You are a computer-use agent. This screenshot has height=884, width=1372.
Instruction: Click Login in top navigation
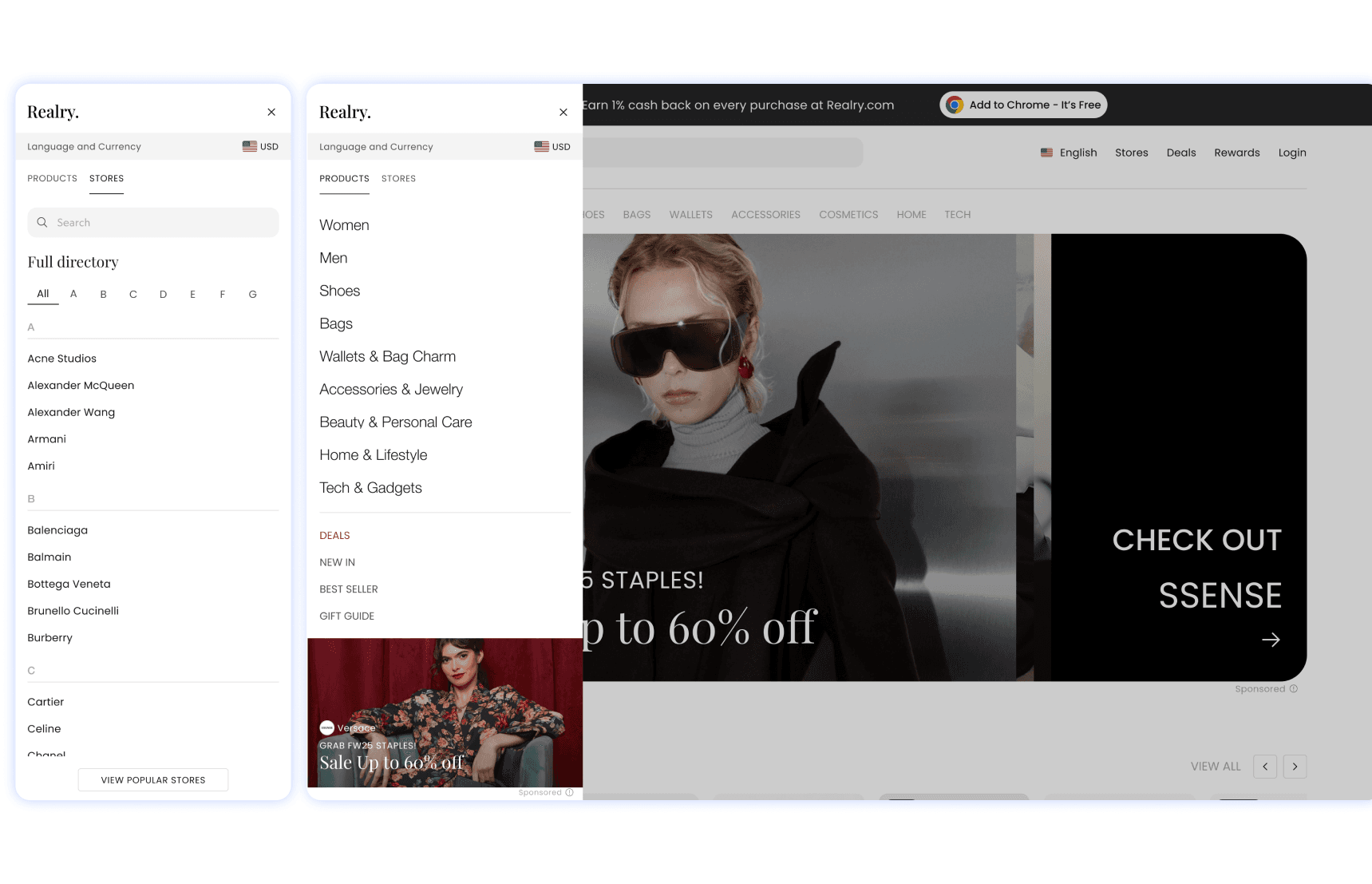click(1292, 153)
